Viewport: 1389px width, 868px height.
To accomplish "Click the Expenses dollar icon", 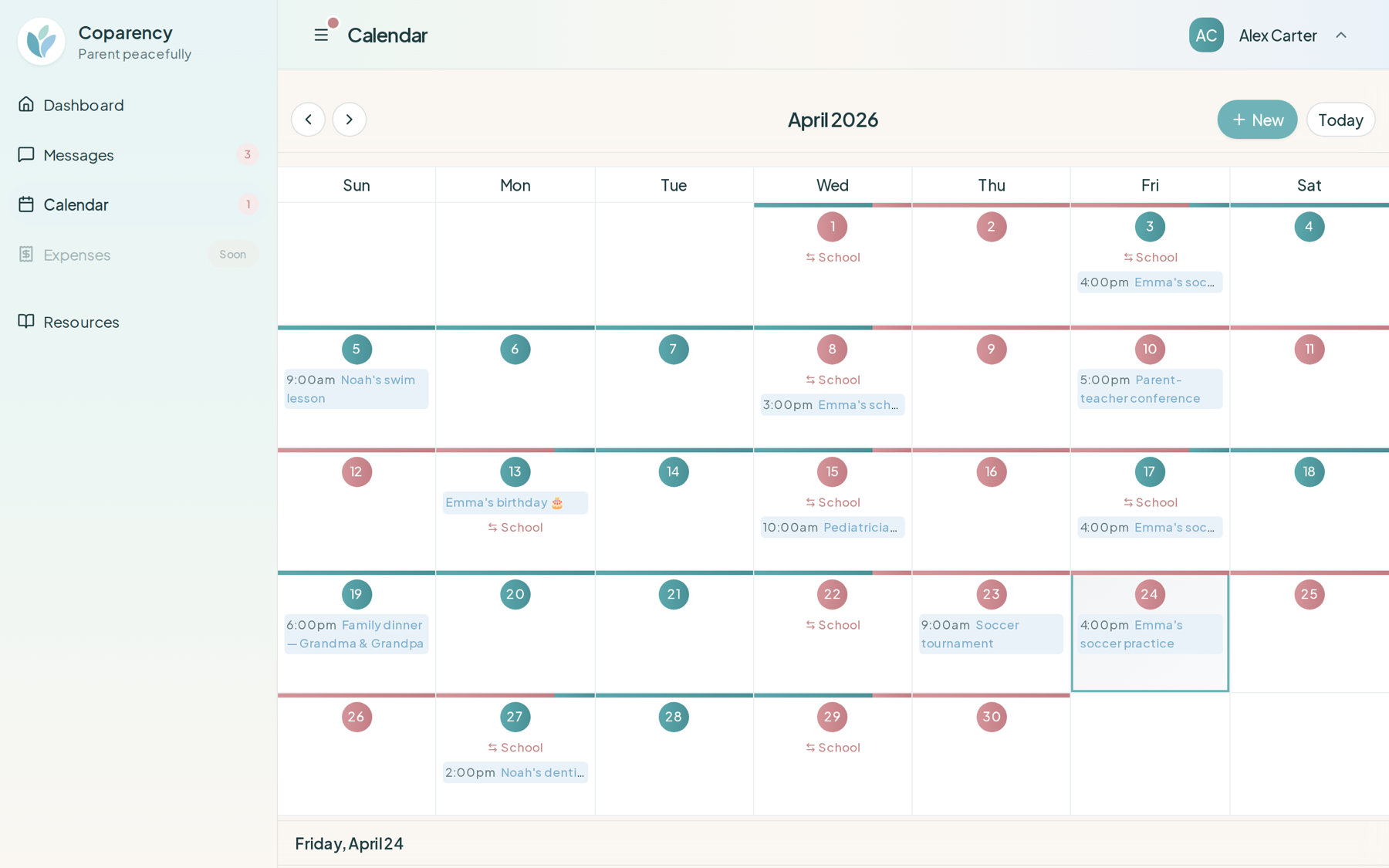I will [26, 255].
